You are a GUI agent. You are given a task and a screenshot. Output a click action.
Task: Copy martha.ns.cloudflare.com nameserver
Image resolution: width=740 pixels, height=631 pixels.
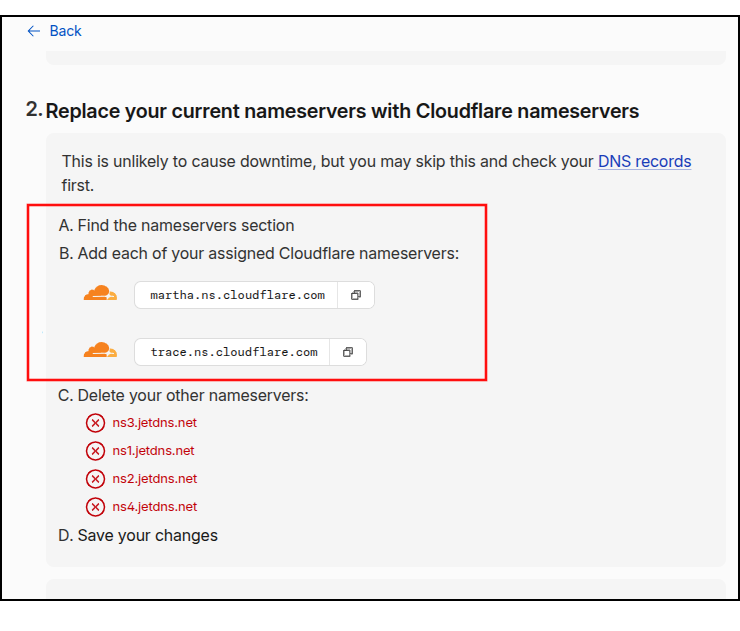click(x=356, y=295)
